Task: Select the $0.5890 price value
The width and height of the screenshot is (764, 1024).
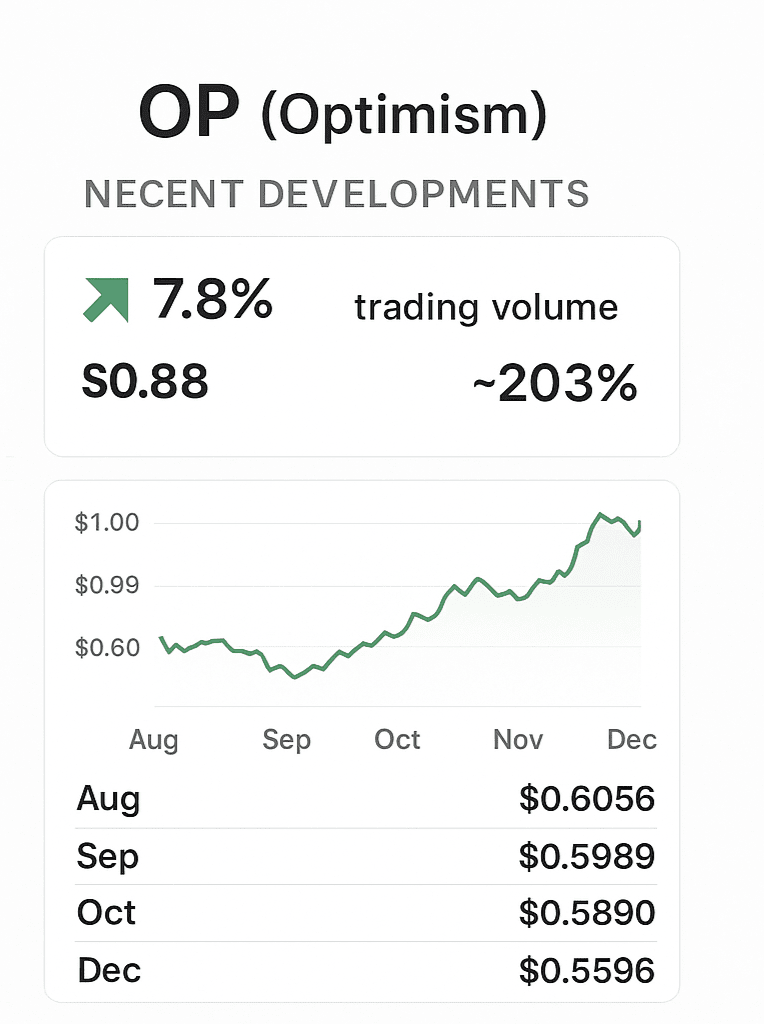Action: (587, 913)
